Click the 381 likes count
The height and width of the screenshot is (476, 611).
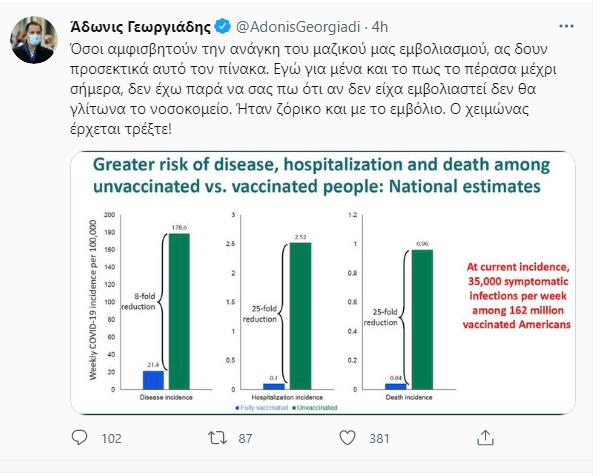379,439
